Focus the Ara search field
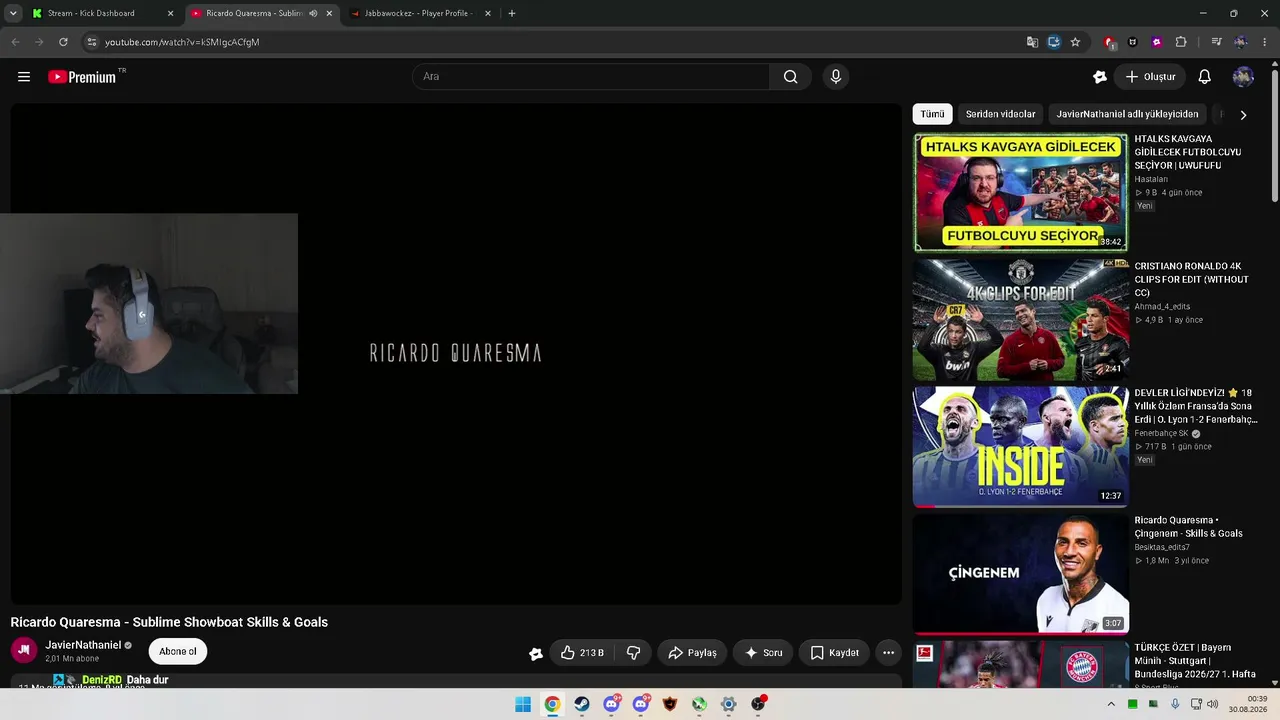 (x=591, y=77)
